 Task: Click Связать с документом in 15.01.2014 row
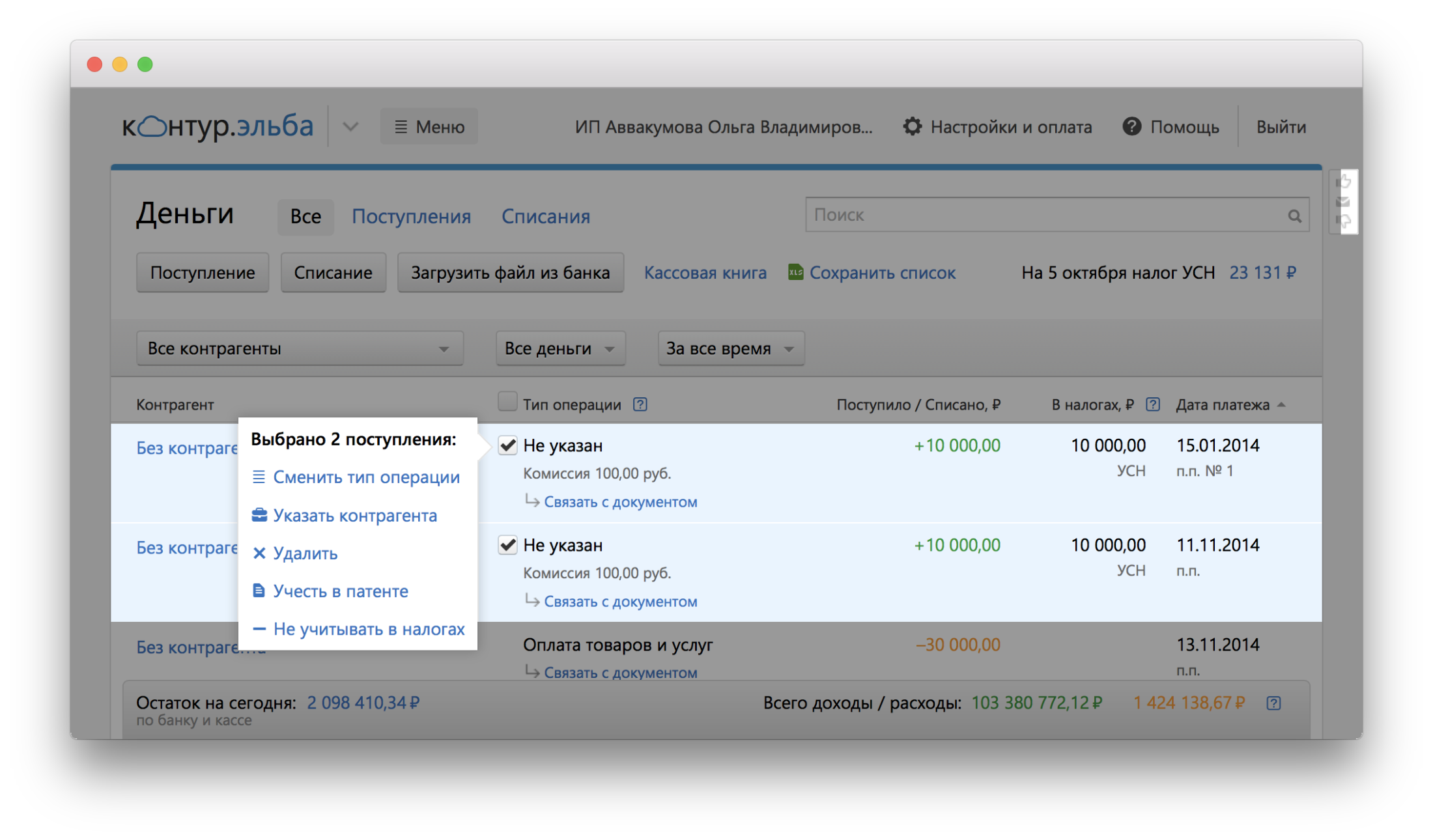click(x=620, y=502)
